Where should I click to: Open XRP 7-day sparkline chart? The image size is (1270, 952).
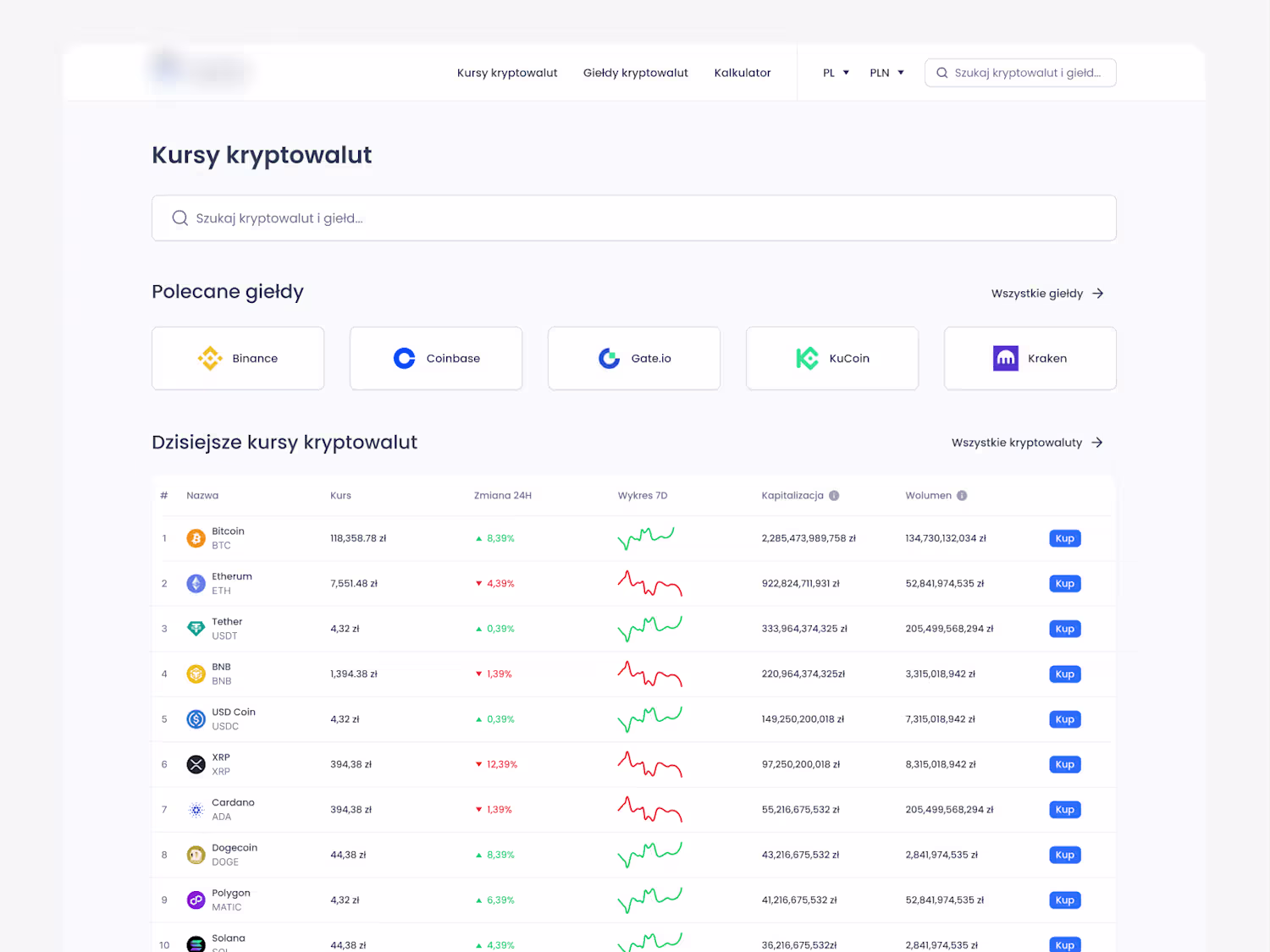pos(650,764)
